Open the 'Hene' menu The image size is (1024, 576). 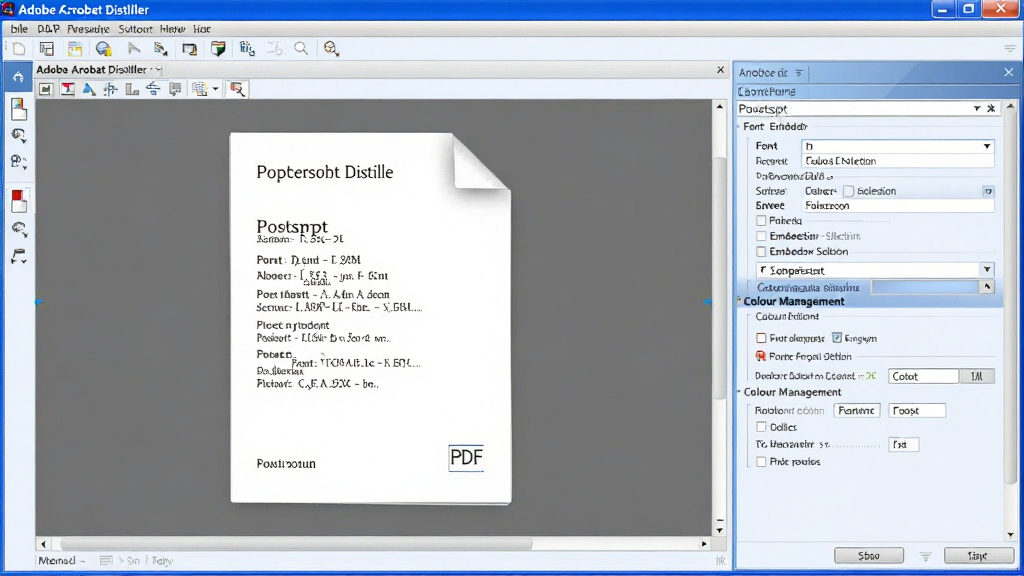coord(172,29)
